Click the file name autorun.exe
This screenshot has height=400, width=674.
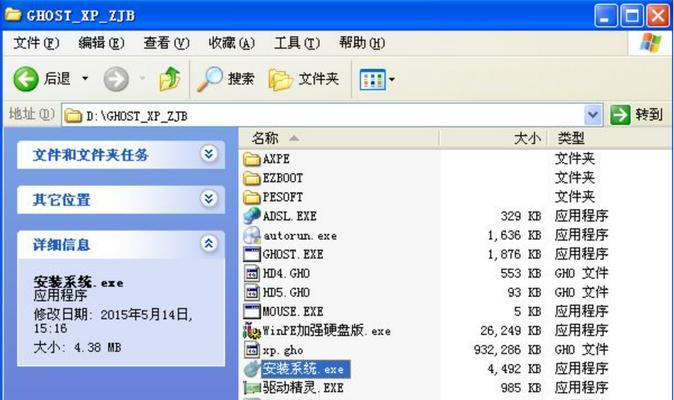tap(300, 235)
